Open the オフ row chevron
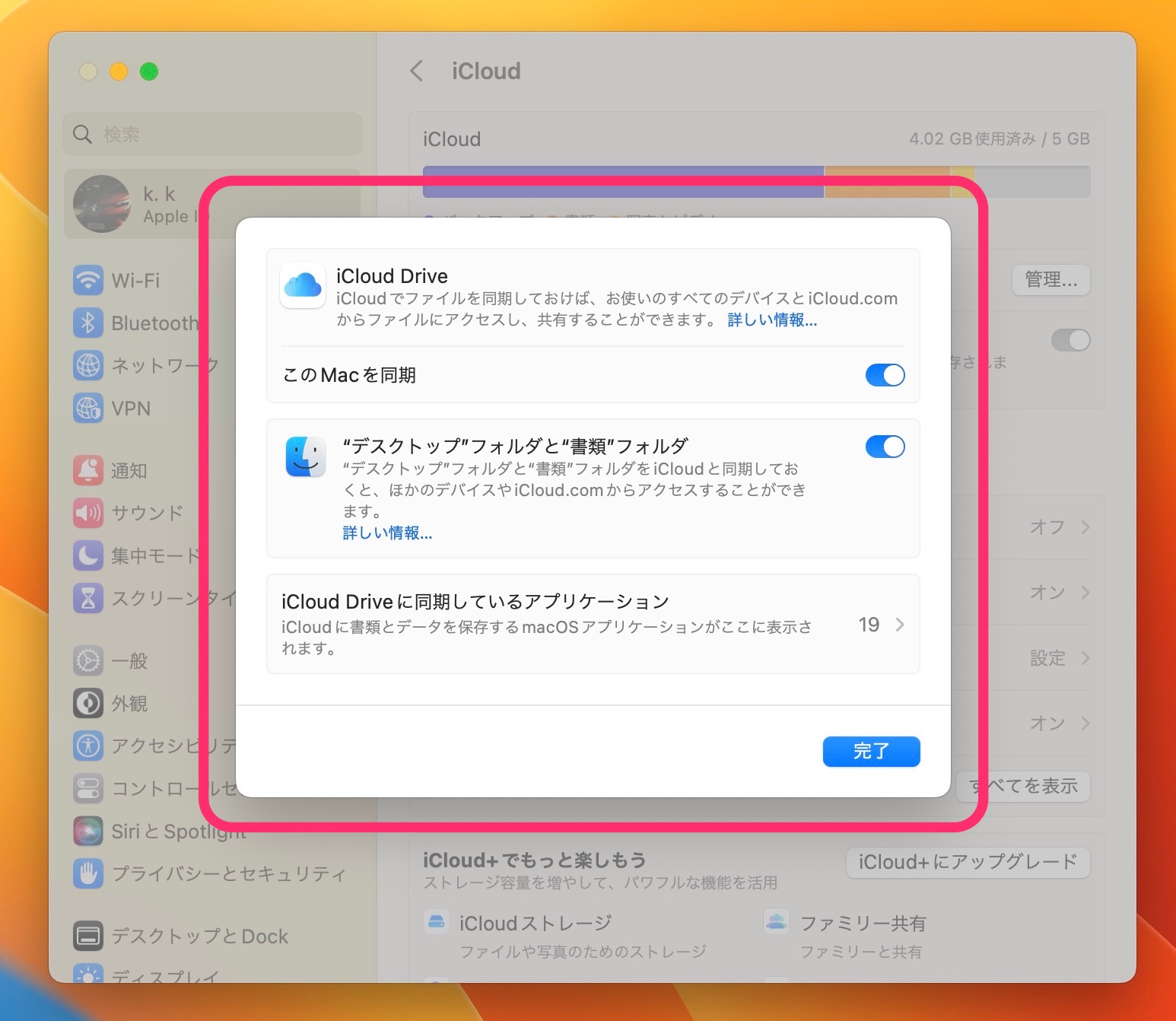 click(1085, 527)
